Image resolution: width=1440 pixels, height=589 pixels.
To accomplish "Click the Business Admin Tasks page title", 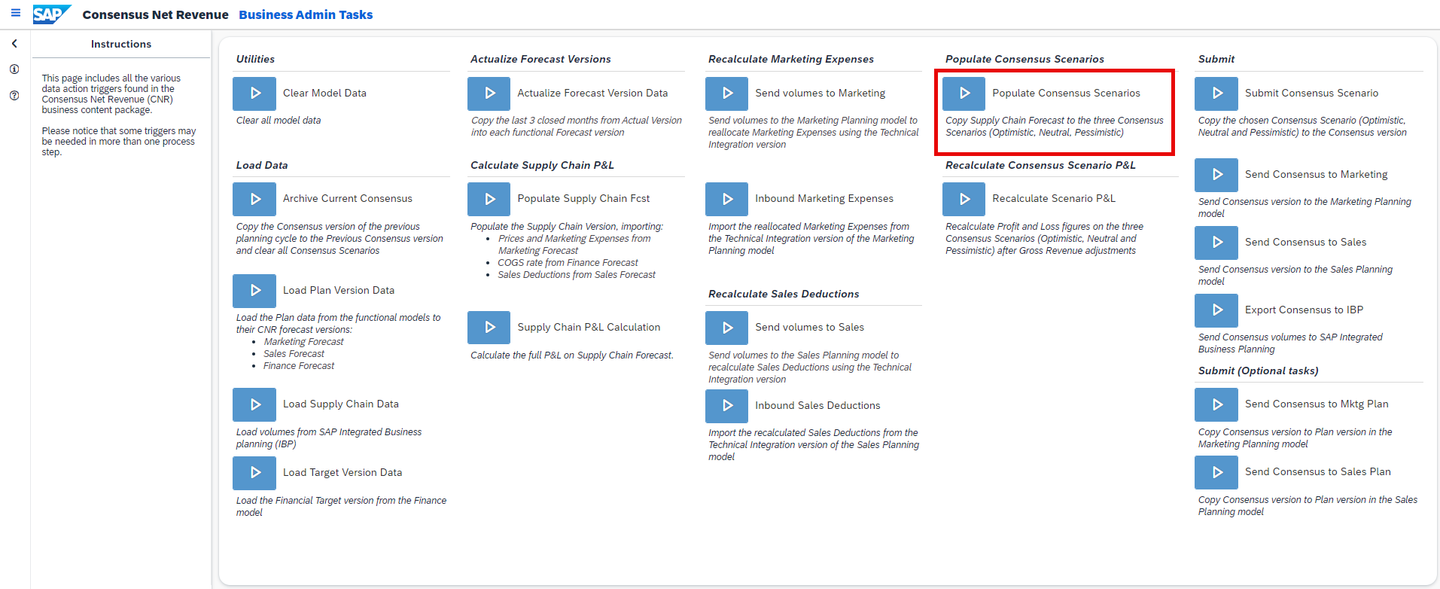I will coord(306,15).
